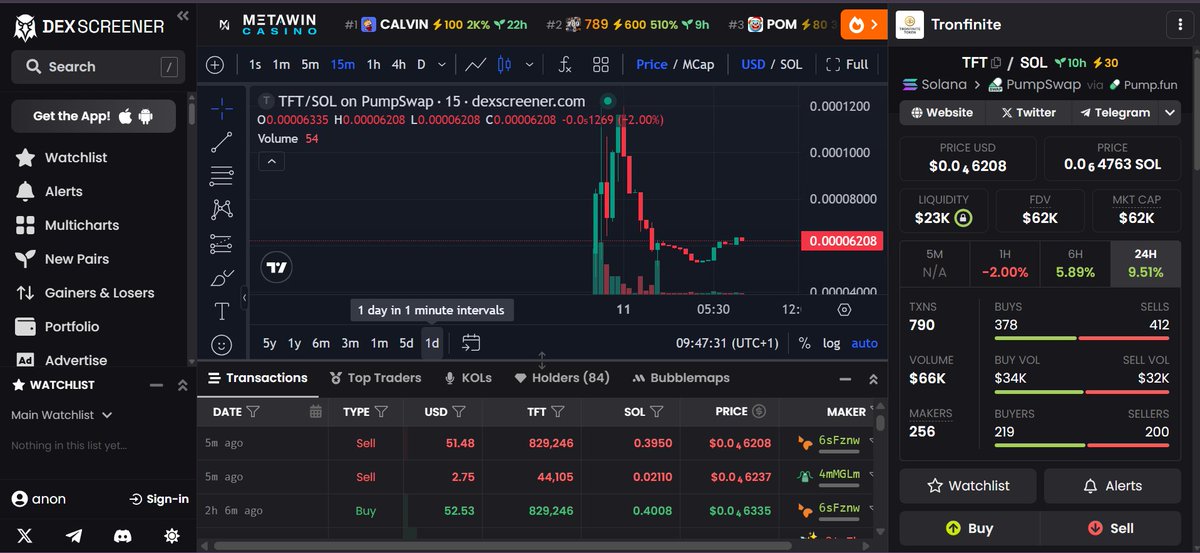The image size is (1200, 553).
Task: Open the Telegram link in sidebar footer
Action: click(x=74, y=535)
